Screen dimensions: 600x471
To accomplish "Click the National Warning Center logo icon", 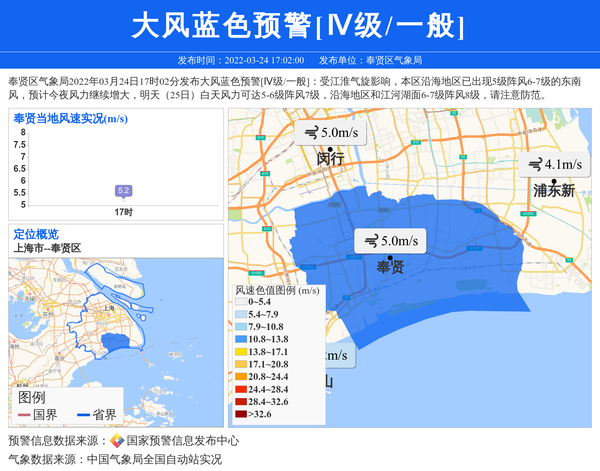I will point(117,441).
